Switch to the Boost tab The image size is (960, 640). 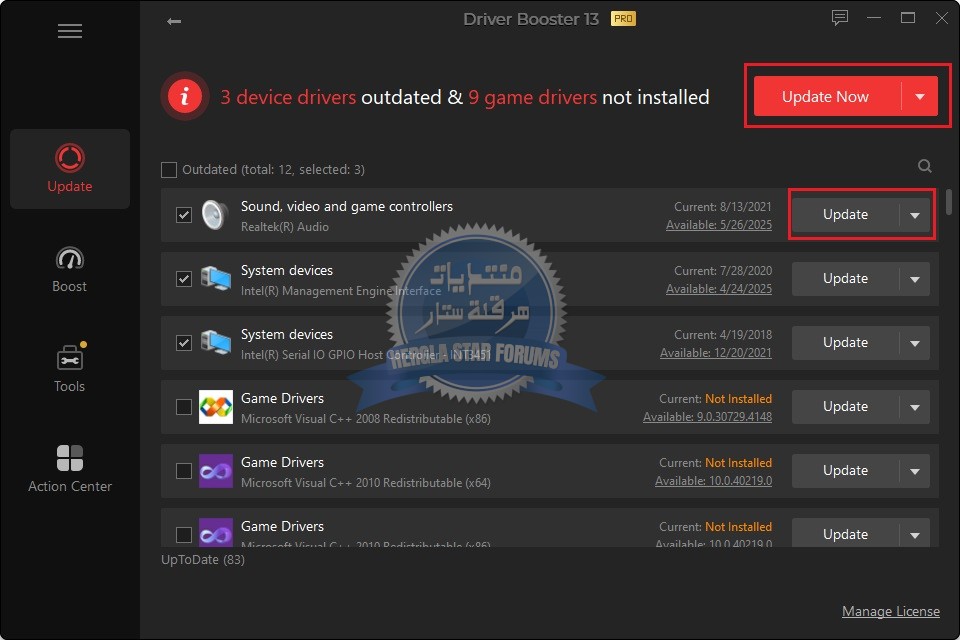click(70, 270)
